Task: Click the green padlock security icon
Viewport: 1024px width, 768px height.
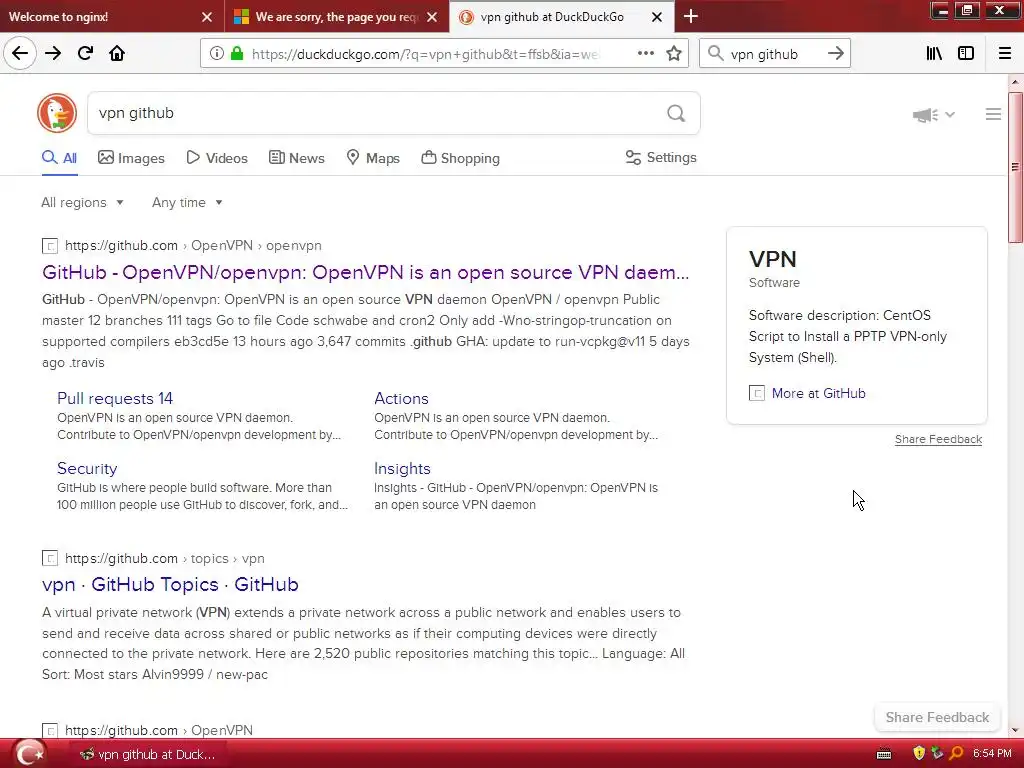Action: 237,54
